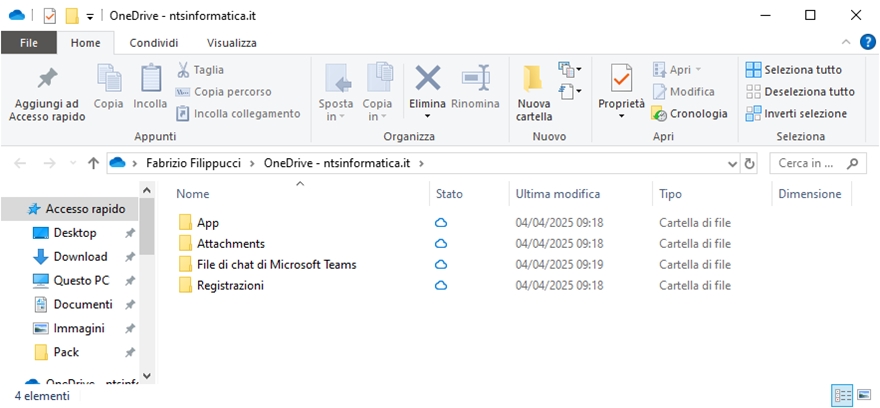Open Desktop in the navigation pane
This screenshot has width=880, height=408.
coord(75,233)
